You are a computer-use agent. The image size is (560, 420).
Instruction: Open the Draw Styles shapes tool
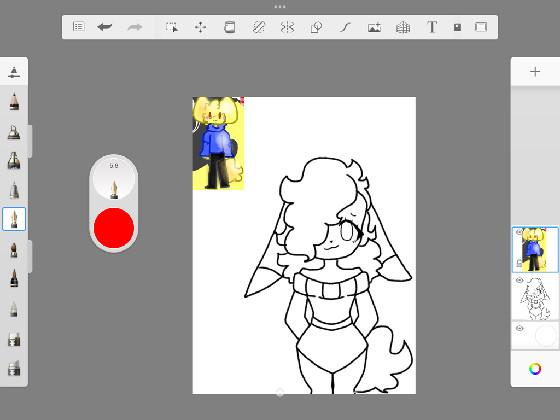click(316, 27)
